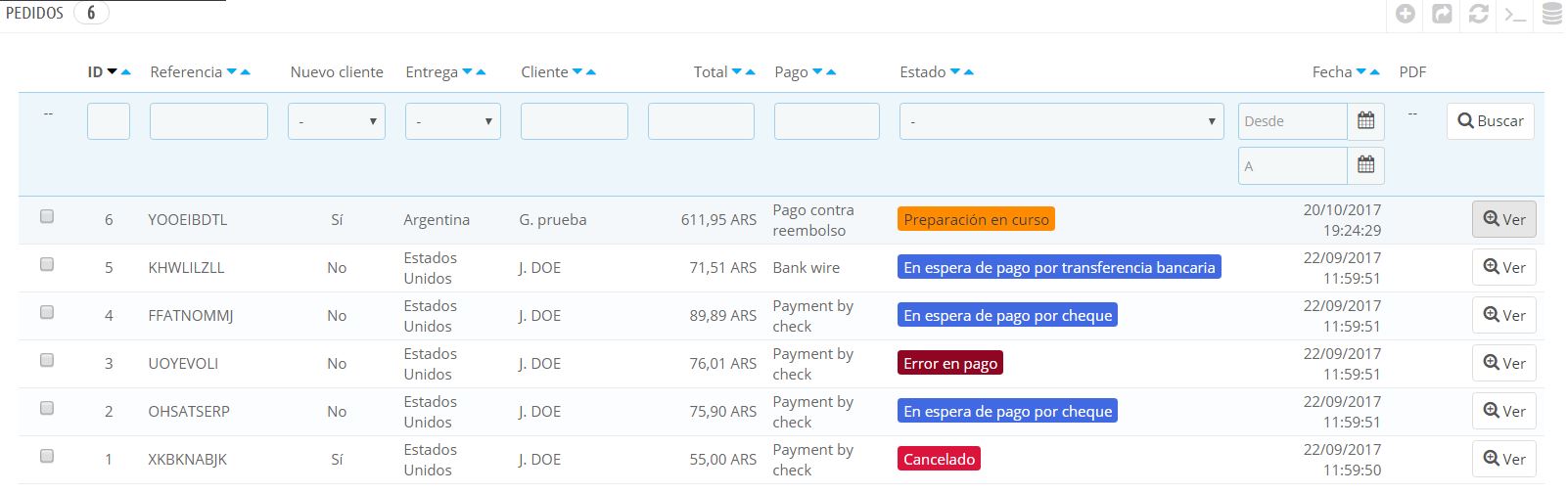Sort Fecha column ascending

(x=1374, y=71)
